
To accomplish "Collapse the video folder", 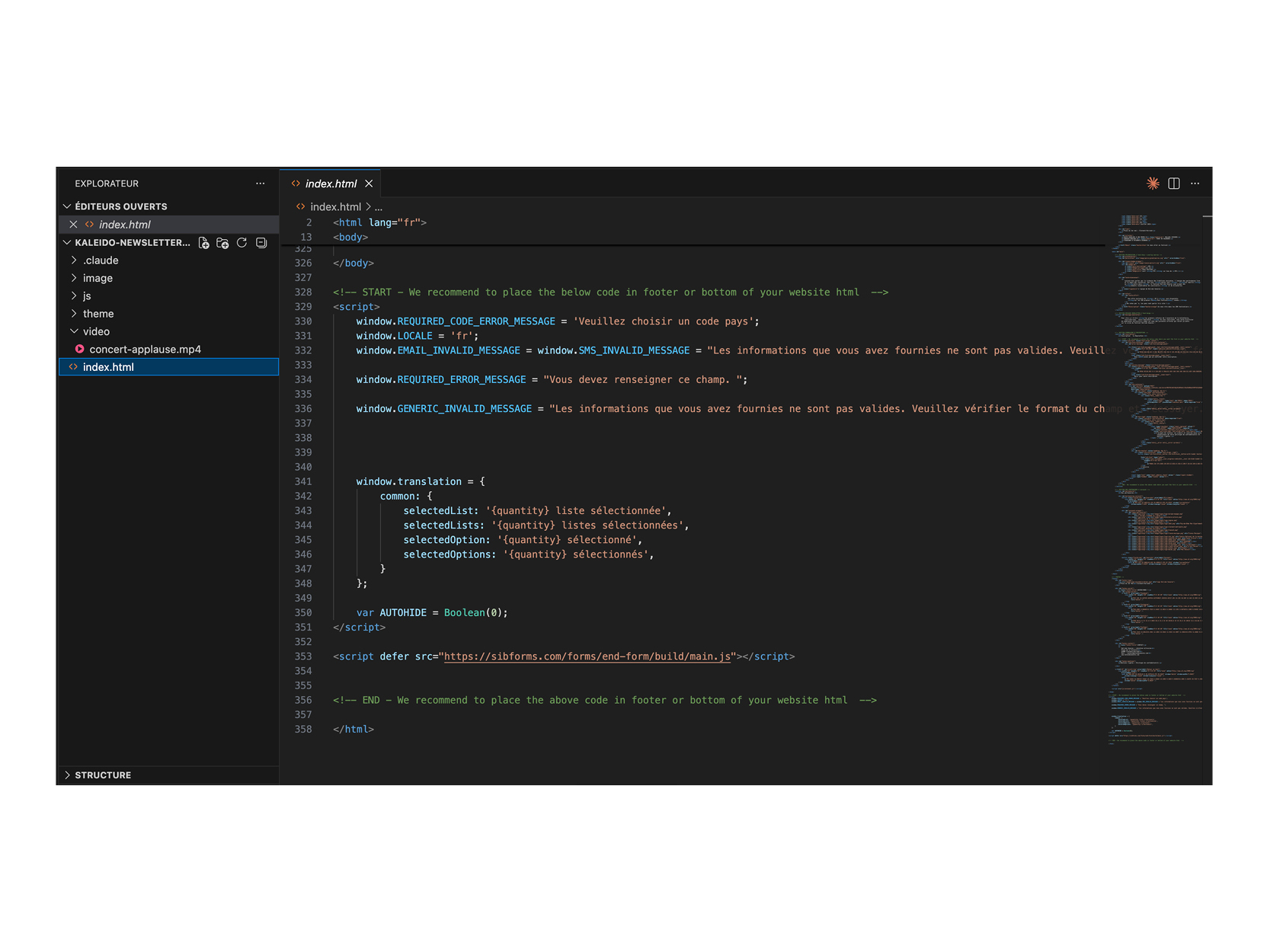I will [74, 331].
